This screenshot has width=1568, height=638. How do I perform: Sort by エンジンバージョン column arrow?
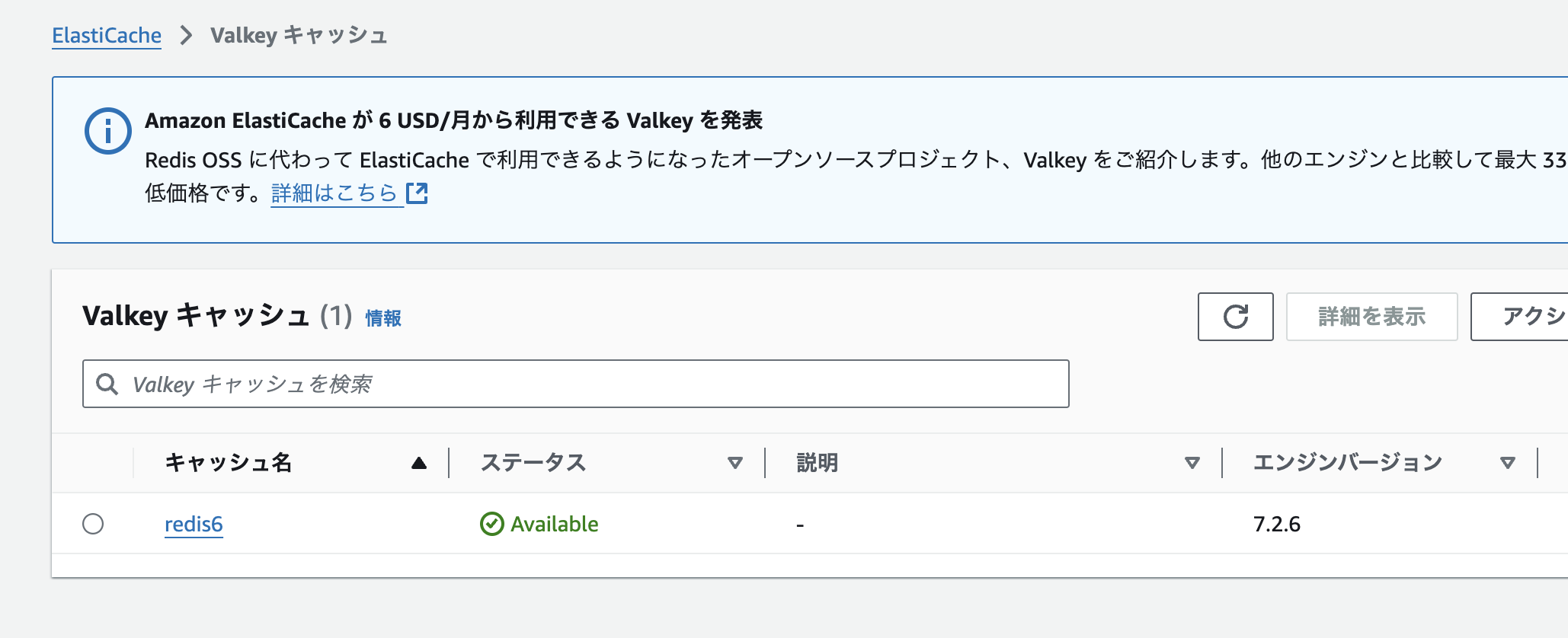[1507, 463]
